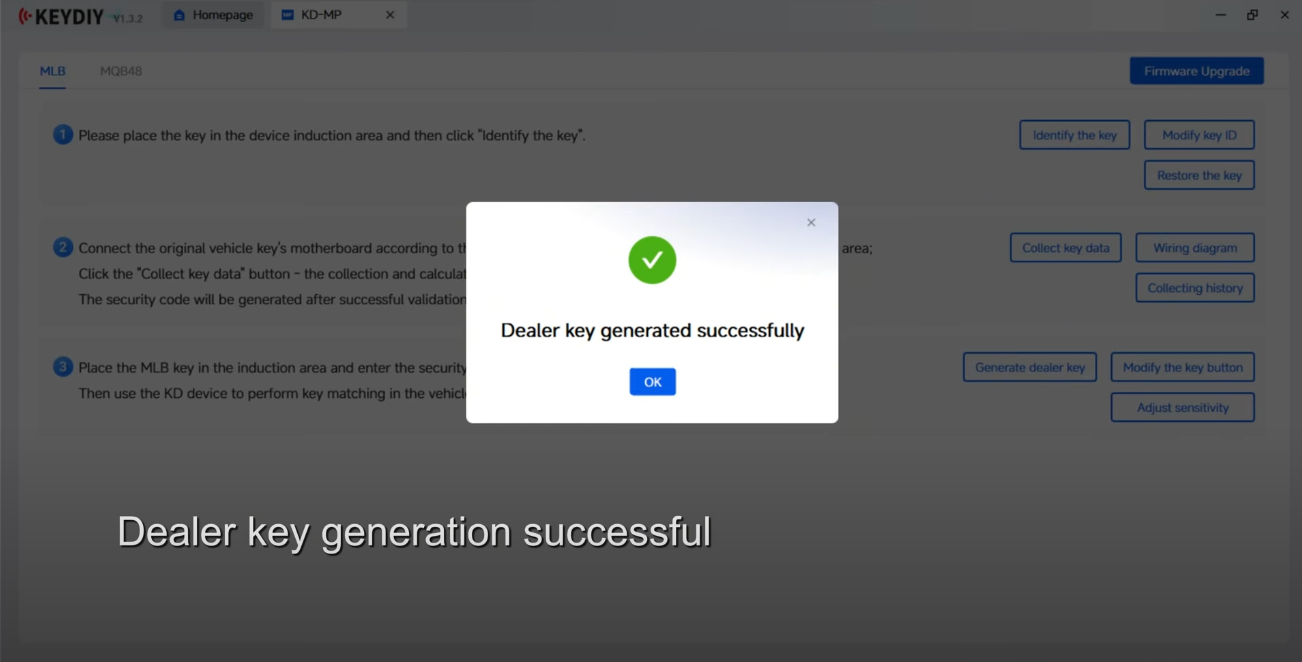This screenshot has height=662, width=1302.
Task: Click the Firmware Upgrade button
Action: [1196, 71]
